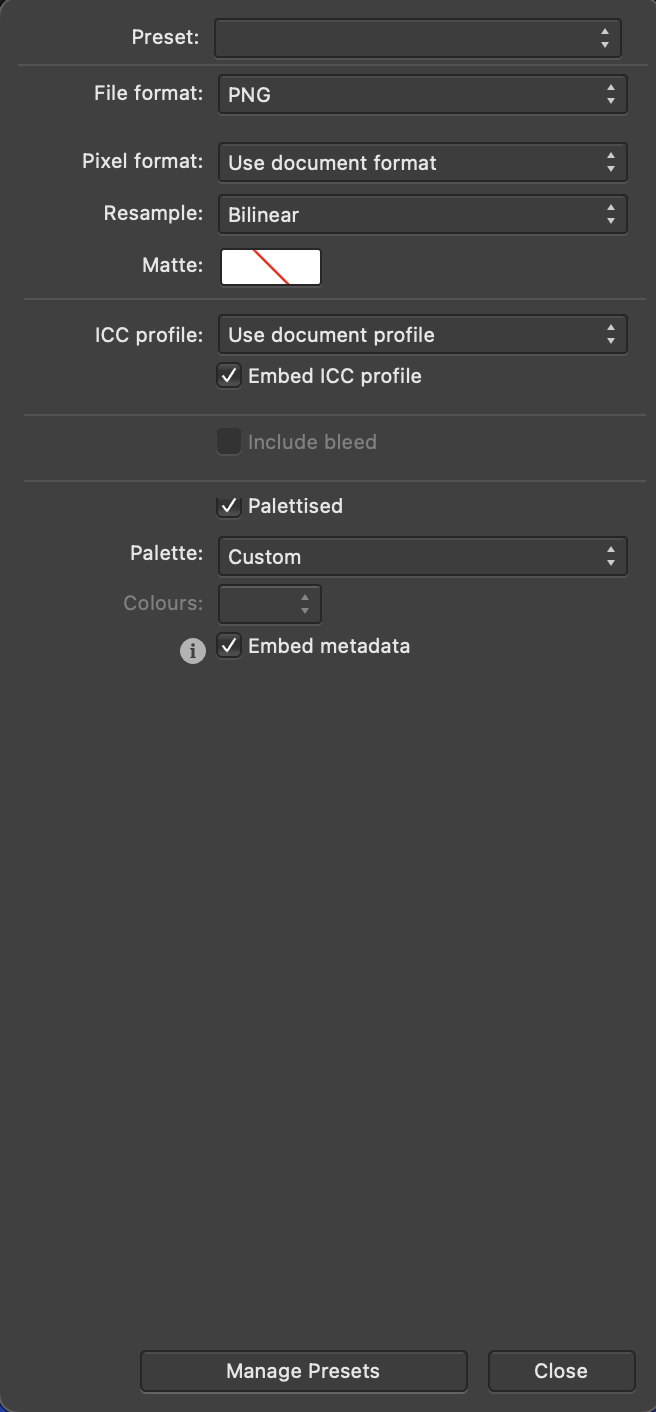Viewport: 656px width, 1412px height.
Task: Open the Preset dropdown
Action: pos(418,38)
